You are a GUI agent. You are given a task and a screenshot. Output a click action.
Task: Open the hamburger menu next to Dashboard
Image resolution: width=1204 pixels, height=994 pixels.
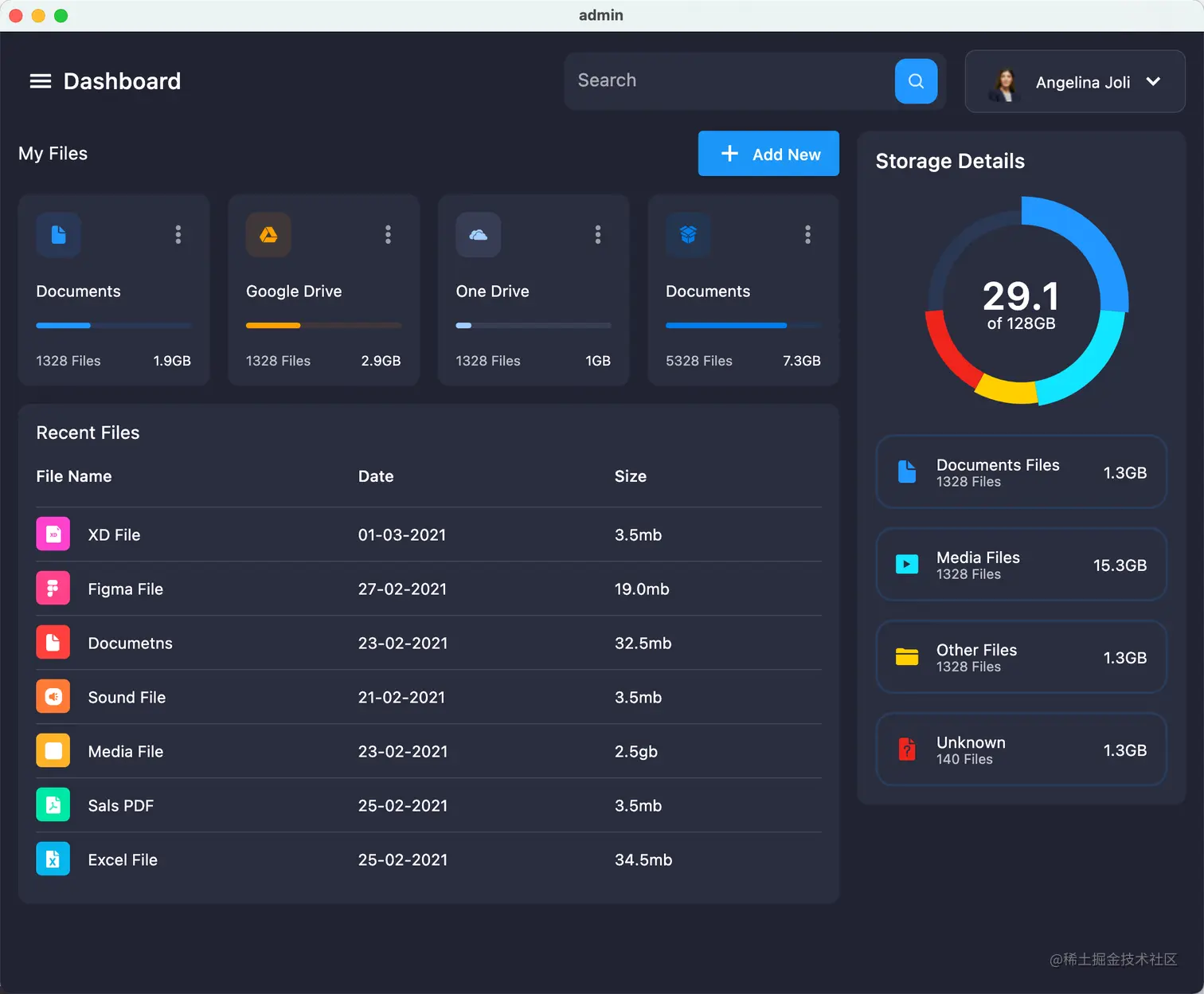41,81
